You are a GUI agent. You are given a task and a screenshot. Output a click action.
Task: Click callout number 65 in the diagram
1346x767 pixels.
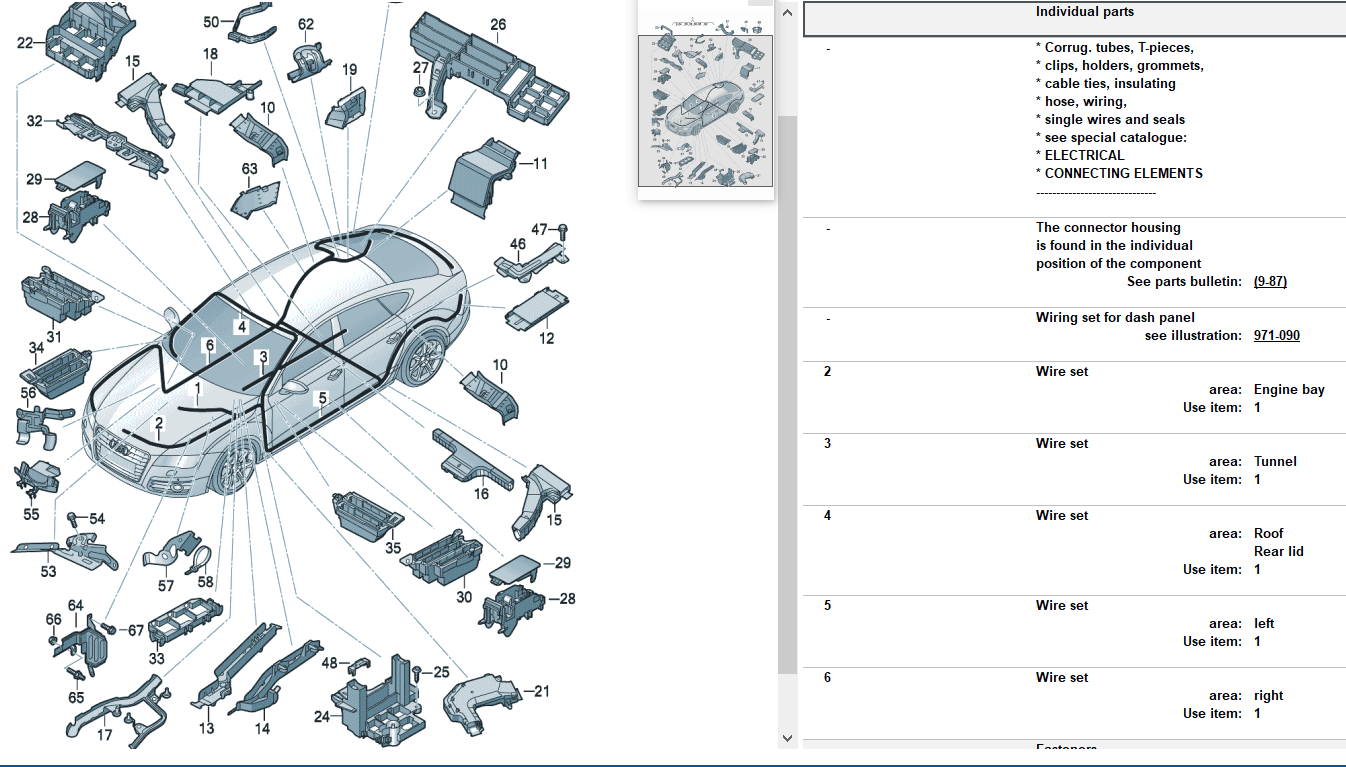[76, 698]
